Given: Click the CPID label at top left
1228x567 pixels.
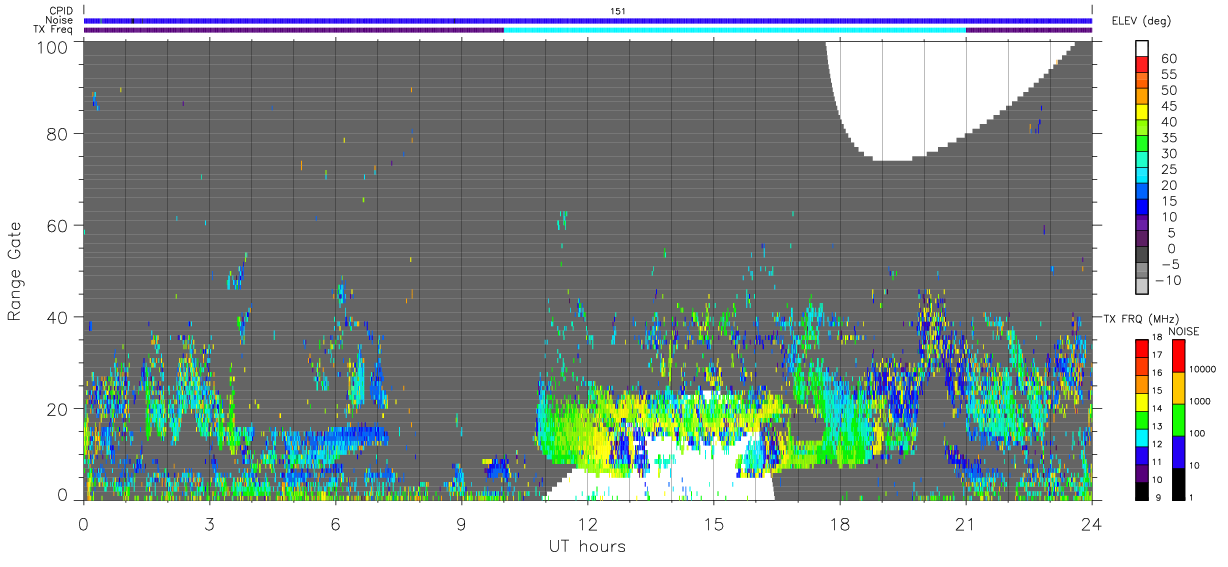Looking at the screenshot, I should [61, 10].
